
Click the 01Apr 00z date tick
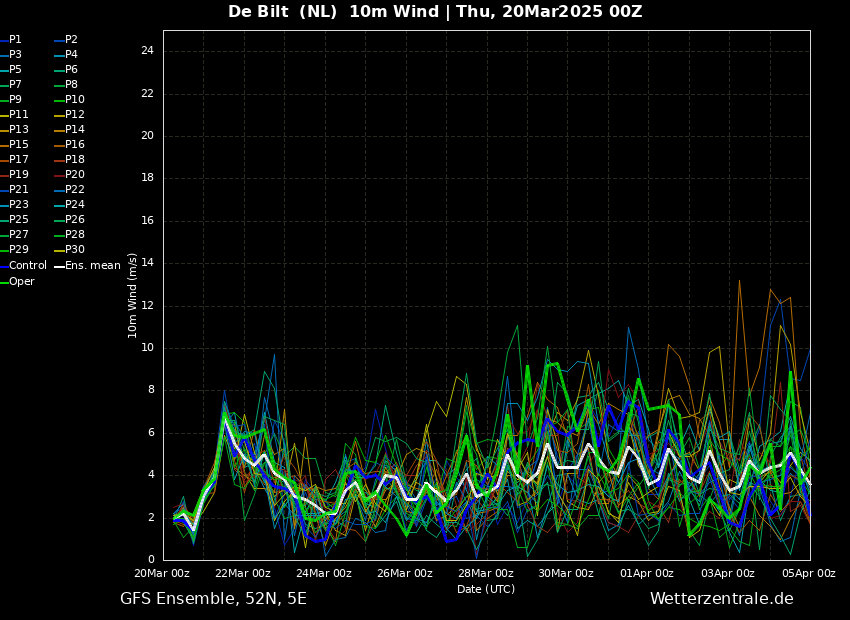647,573
